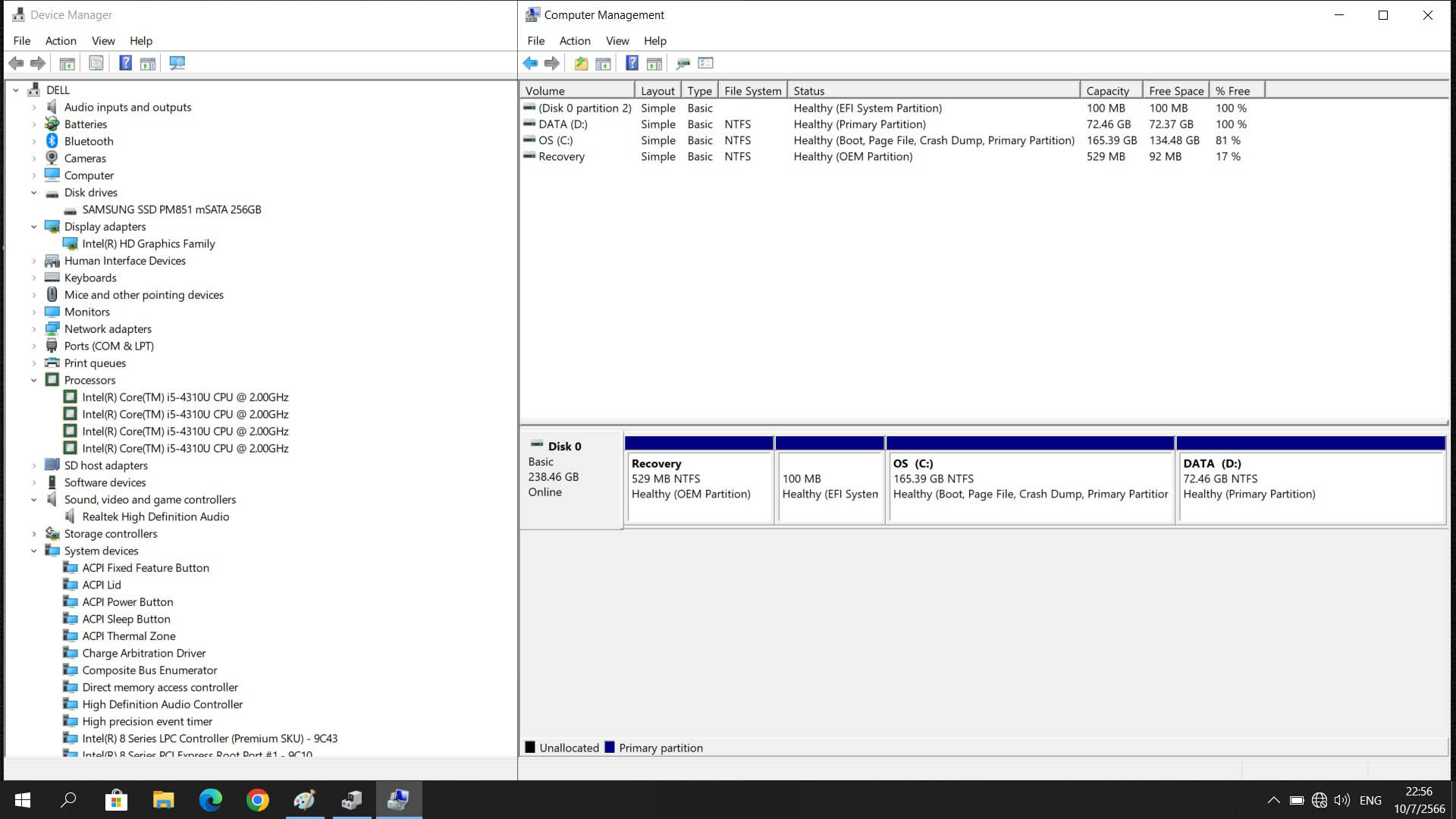The width and height of the screenshot is (1456, 819).
Task: Click Properties icon in Device Manager toolbar
Action: coord(96,64)
